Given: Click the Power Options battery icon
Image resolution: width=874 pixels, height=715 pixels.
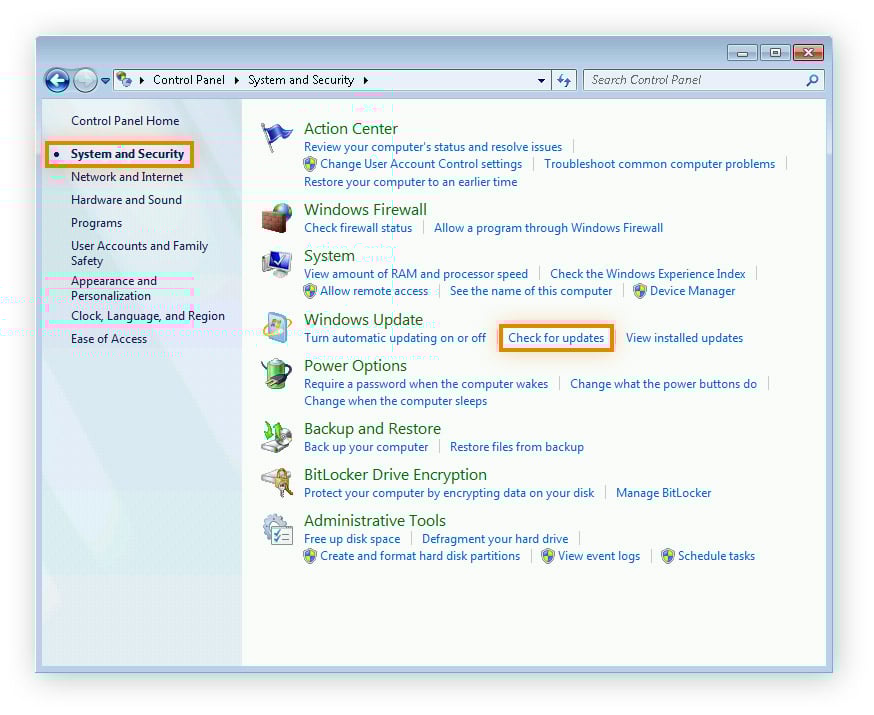Looking at the screenshot, I should pos(277,374).
